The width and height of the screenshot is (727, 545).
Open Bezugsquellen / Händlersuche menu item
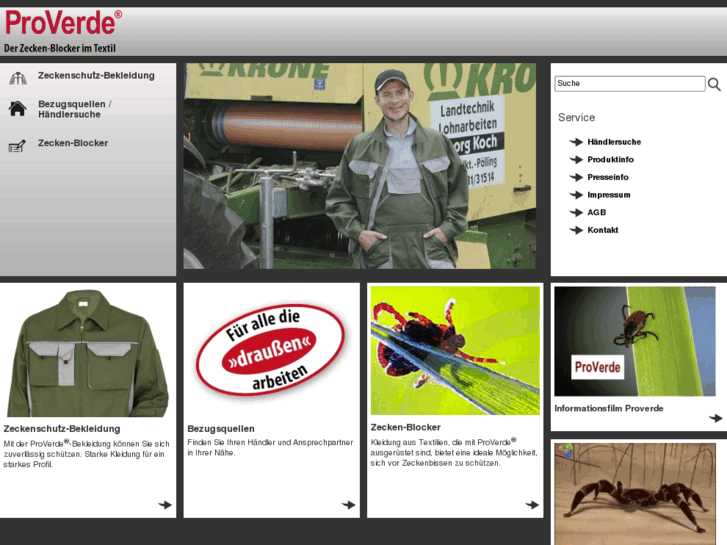click(74, 109)
